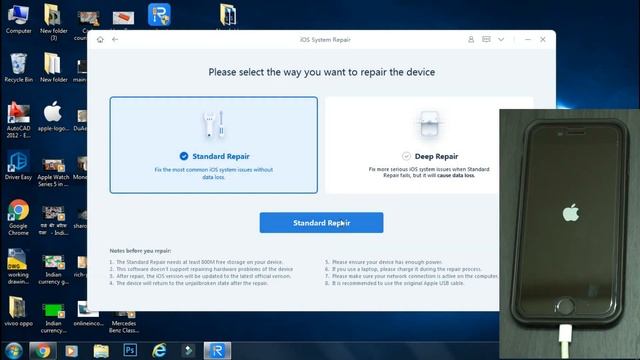Click the Deep Repair data loss description

click(x=429, y=172)
